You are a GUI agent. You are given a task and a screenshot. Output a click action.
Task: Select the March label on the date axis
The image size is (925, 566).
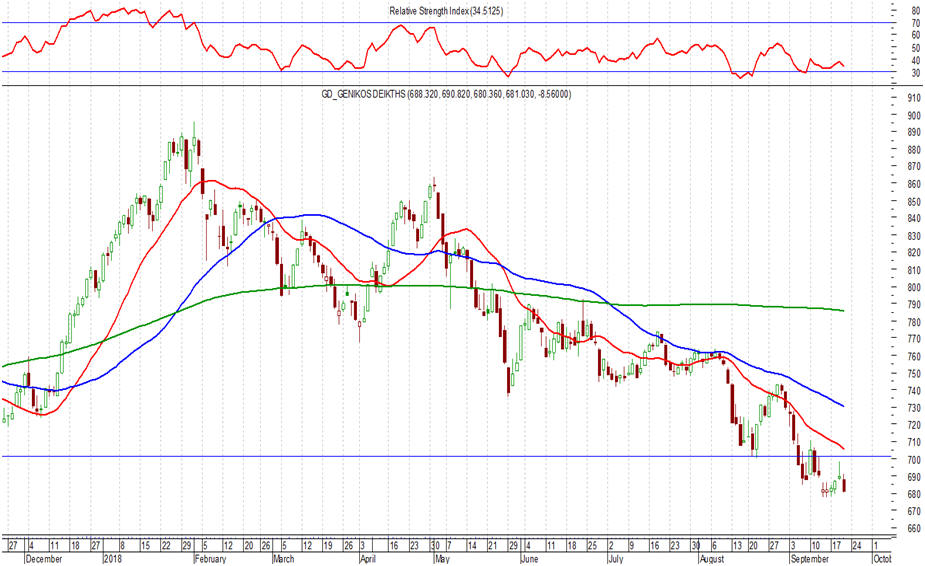tap(283, 558)
